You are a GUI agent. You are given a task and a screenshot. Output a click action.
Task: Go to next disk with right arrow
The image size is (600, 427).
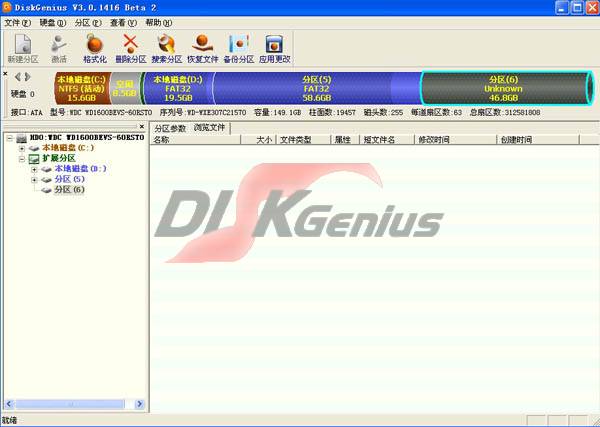tap(27, 77)
